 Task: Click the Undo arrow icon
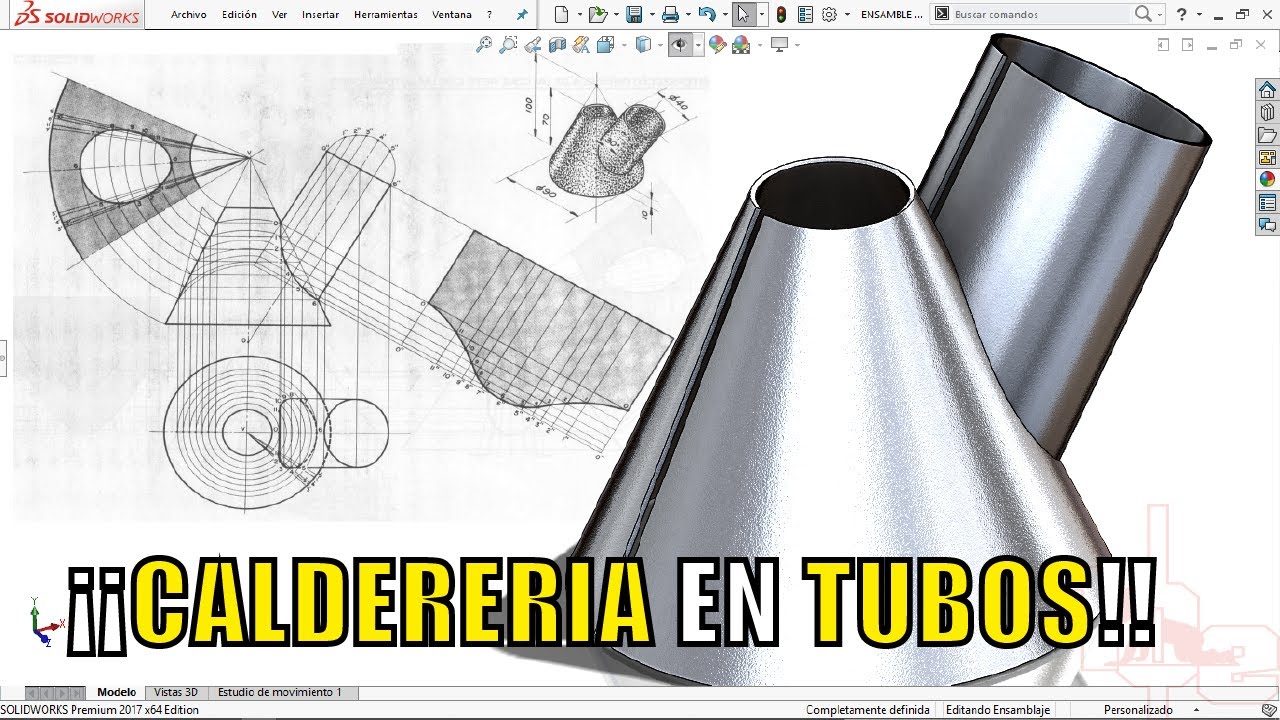[706, 14]
